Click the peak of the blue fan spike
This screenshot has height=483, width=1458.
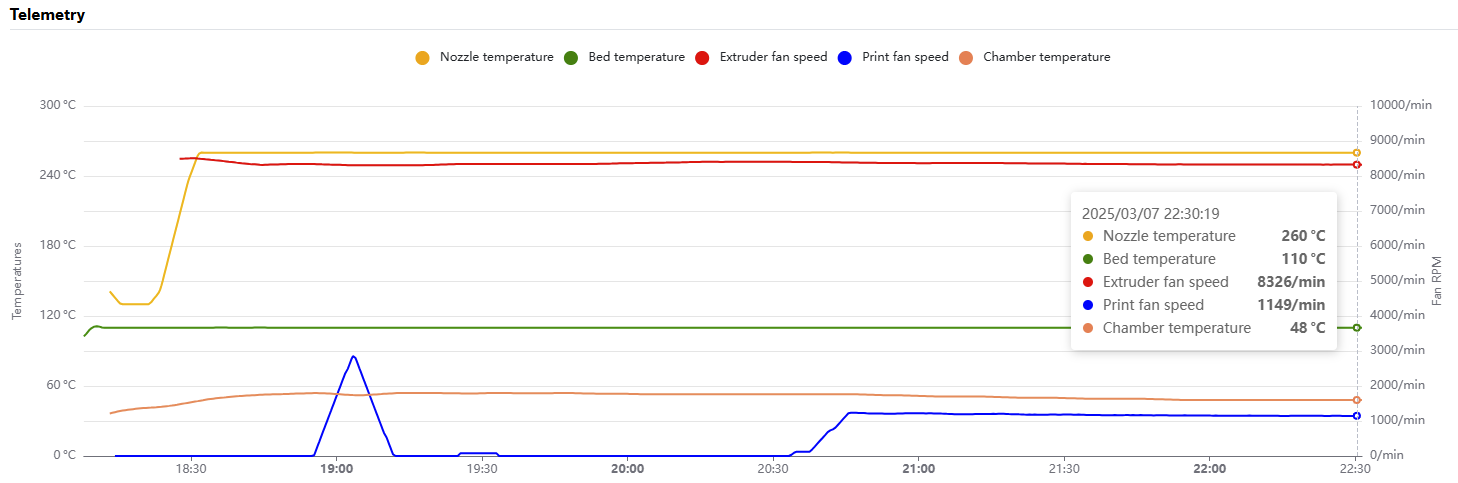(353, 356)
